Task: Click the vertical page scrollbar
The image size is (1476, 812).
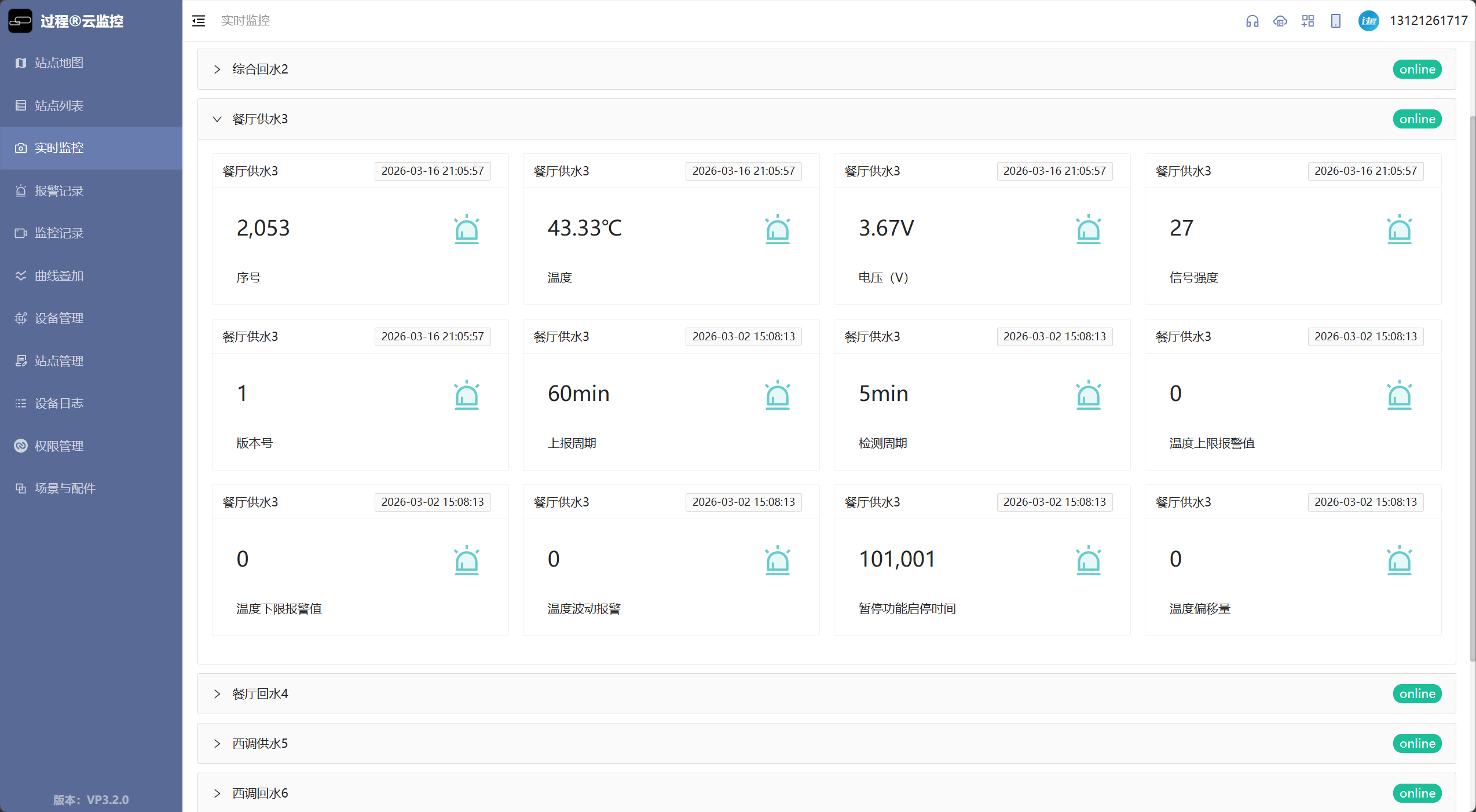Action: coord(1472,388)
